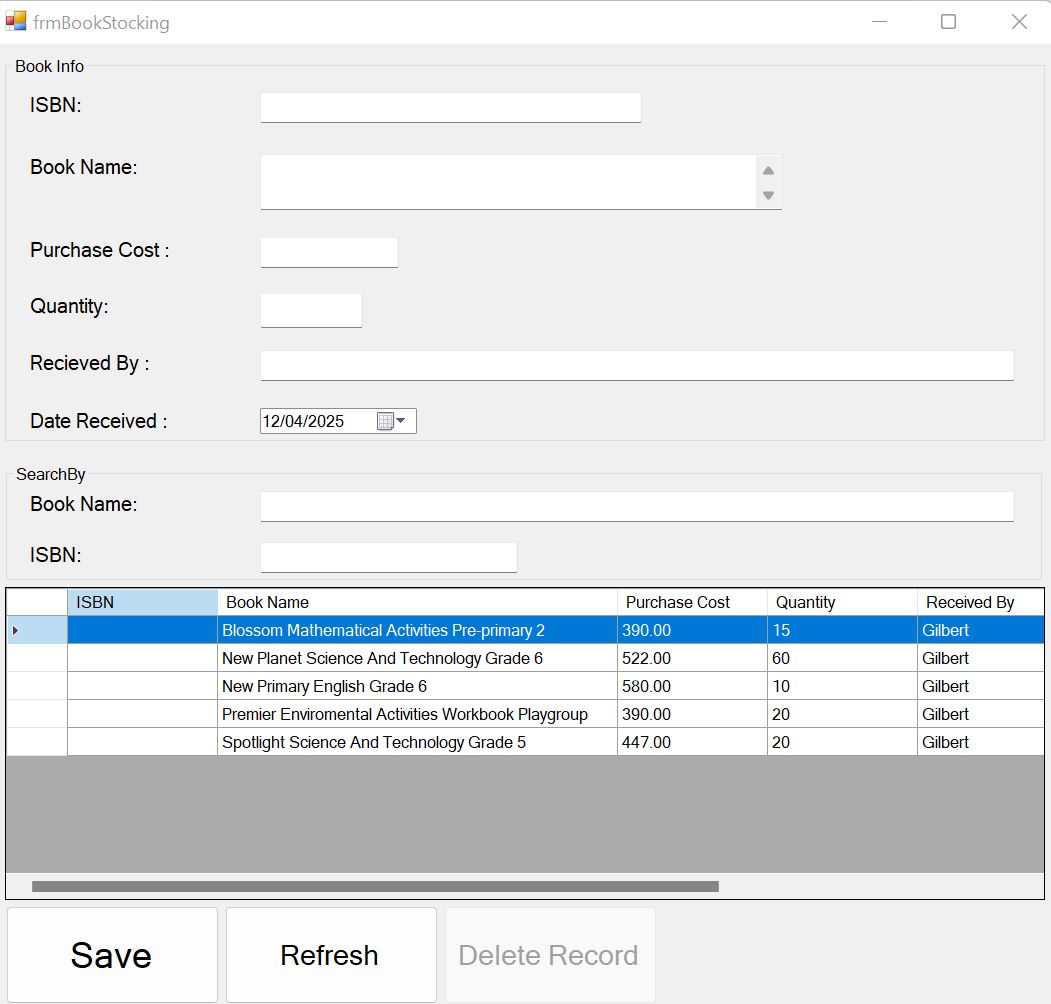This screenshot has height=1004, width=1051.
Task: Maximize the frmBookStocking window
Action: (x=948, y=22)
